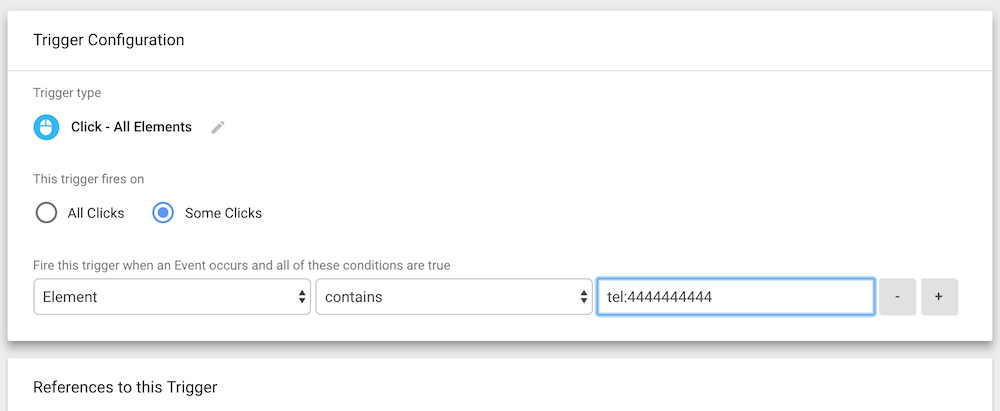1000x411 pixels.
Task: Click the arrows on the contains dropdown
Action: pos(584,297)
